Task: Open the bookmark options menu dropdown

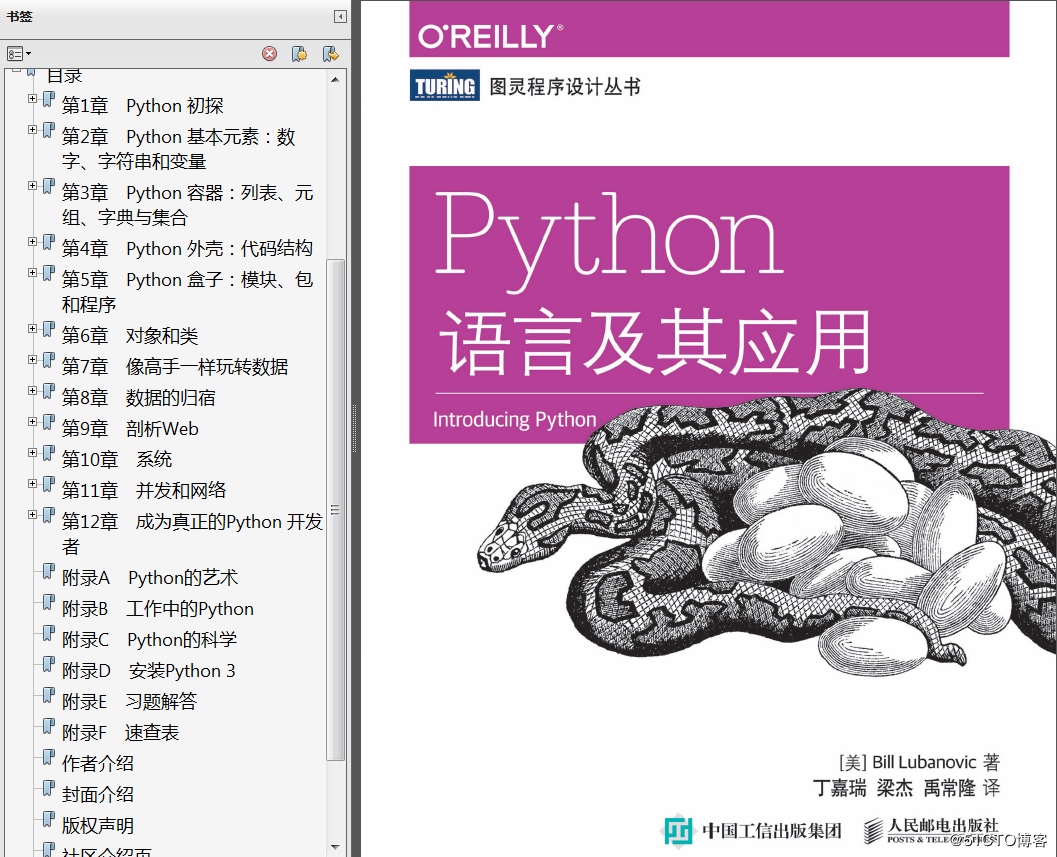Action: coord(19,53)
